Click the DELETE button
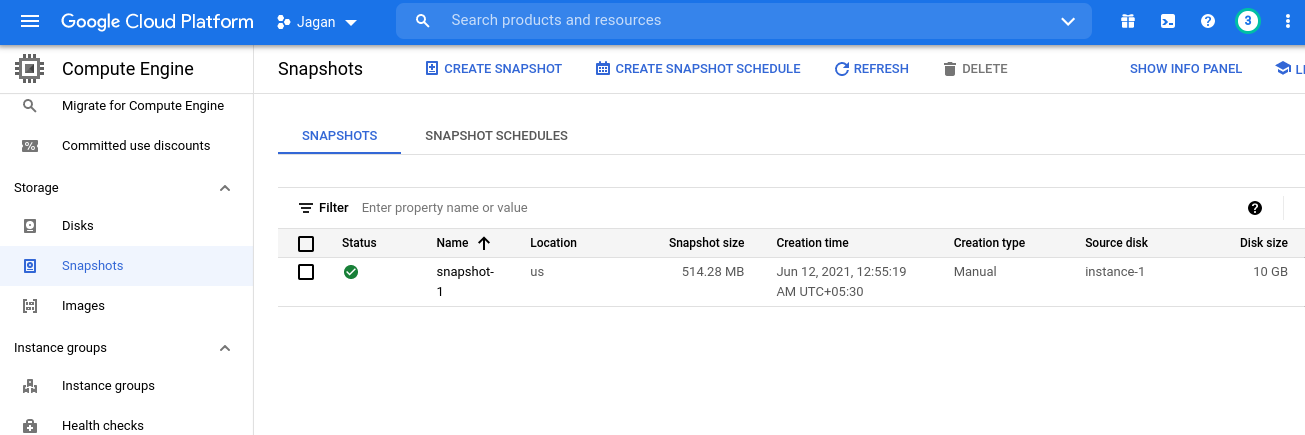1305x435 pixels. coord(975,69)
